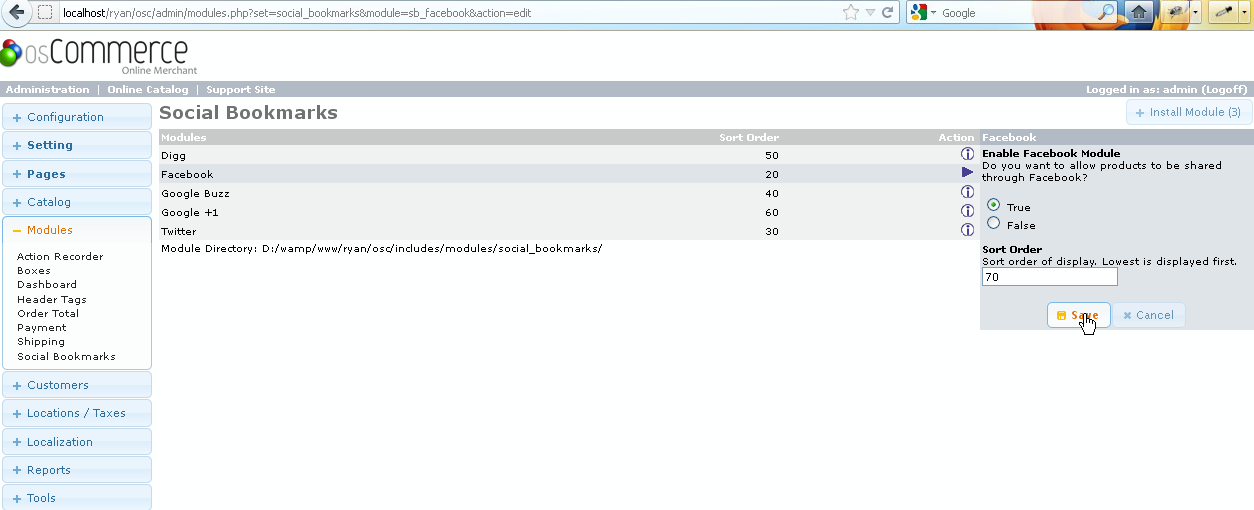Go to Online Catalog in top bar
Viewport: 1254px width, 510px height.
(148, 89)
